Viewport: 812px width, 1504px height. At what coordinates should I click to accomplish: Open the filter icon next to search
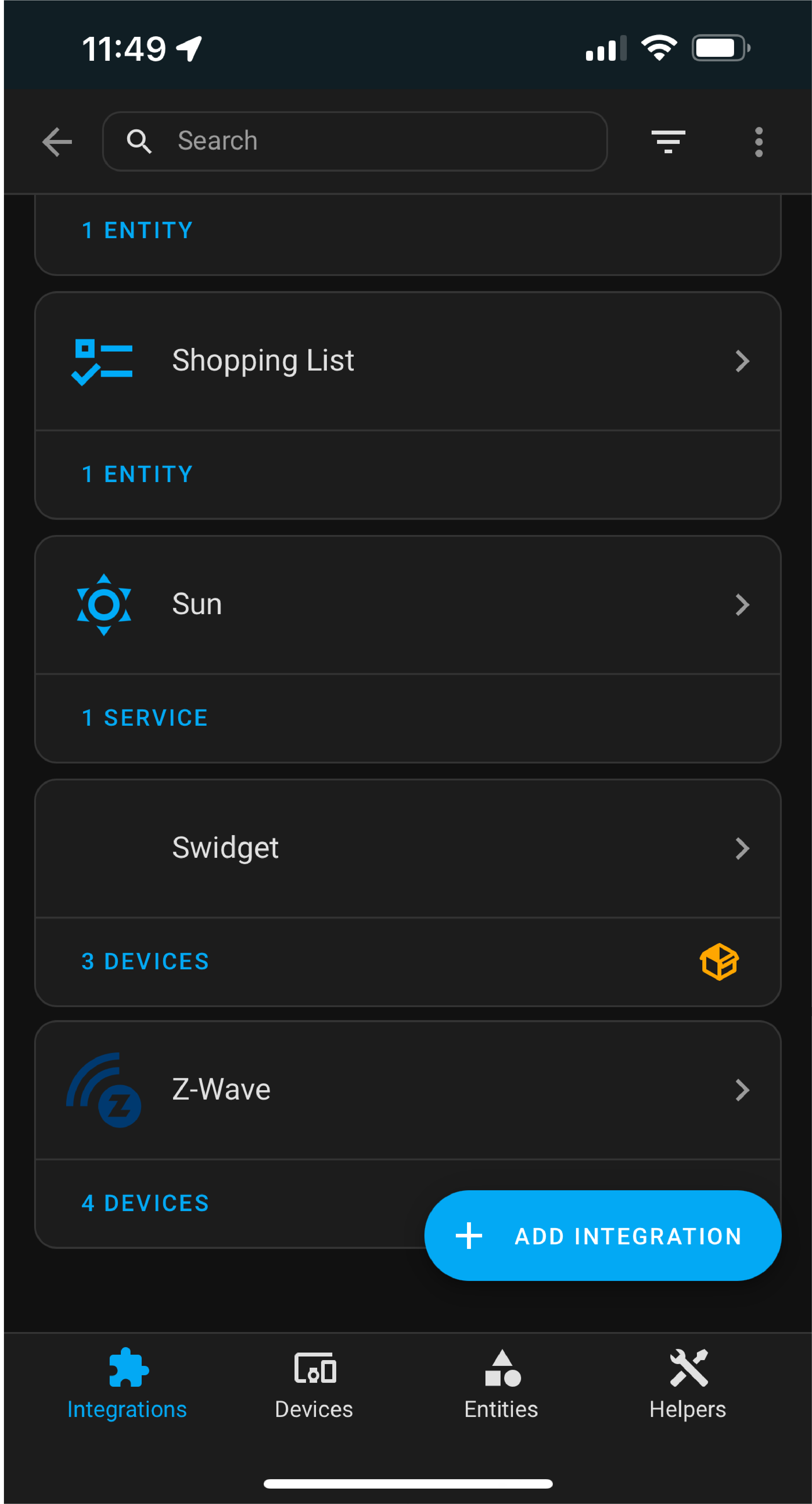click(668, 142)
